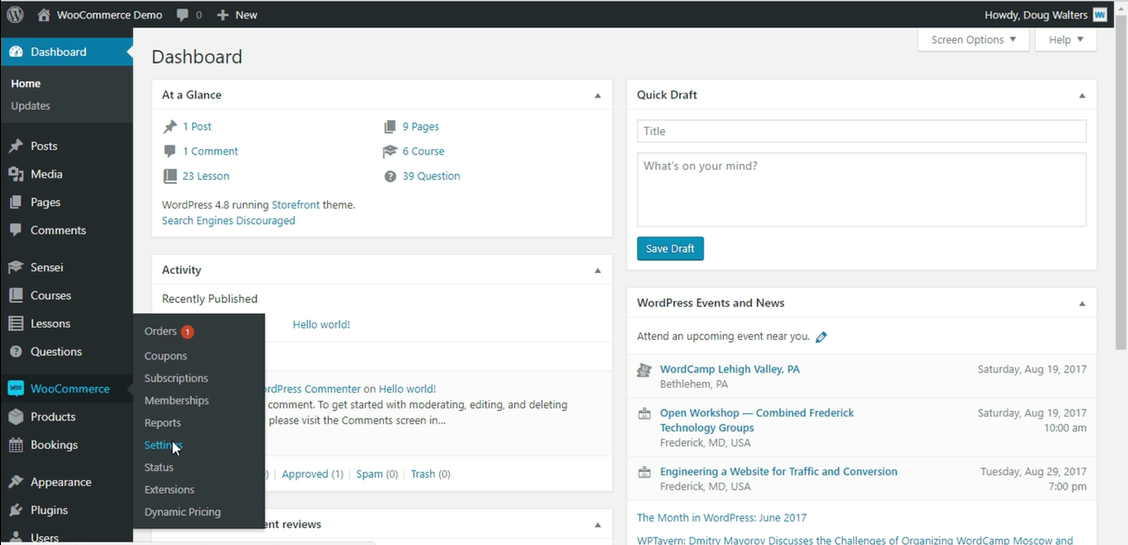The image size is (1128, 545).
Task: Click the WooCommerce logo icon in sidebar
Action: click(x=16, y=388)
